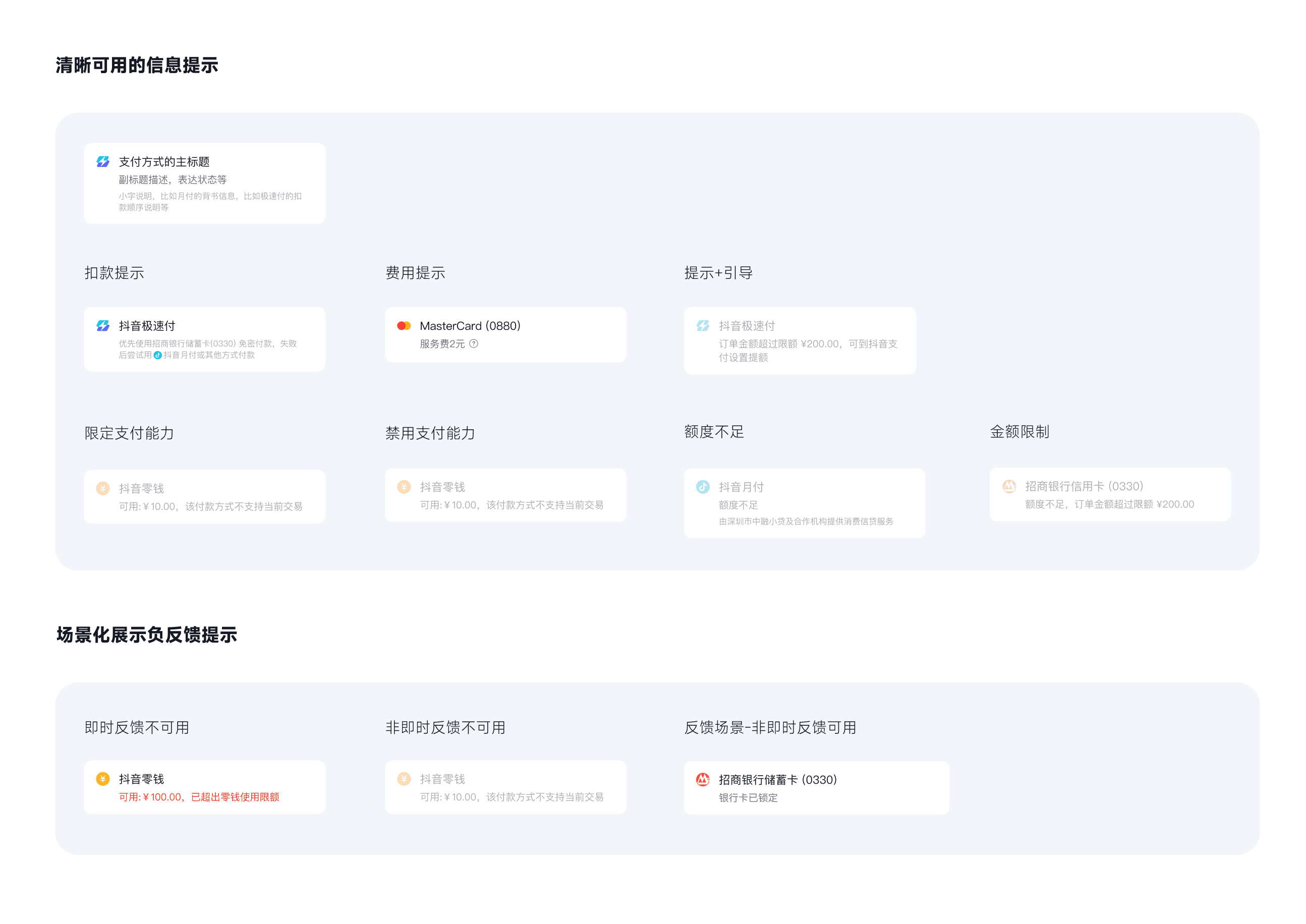The image size is (1306, 924).
Task: Click 抖音月付 music-note icon under 额度不足
Action: tap(702, 487)
